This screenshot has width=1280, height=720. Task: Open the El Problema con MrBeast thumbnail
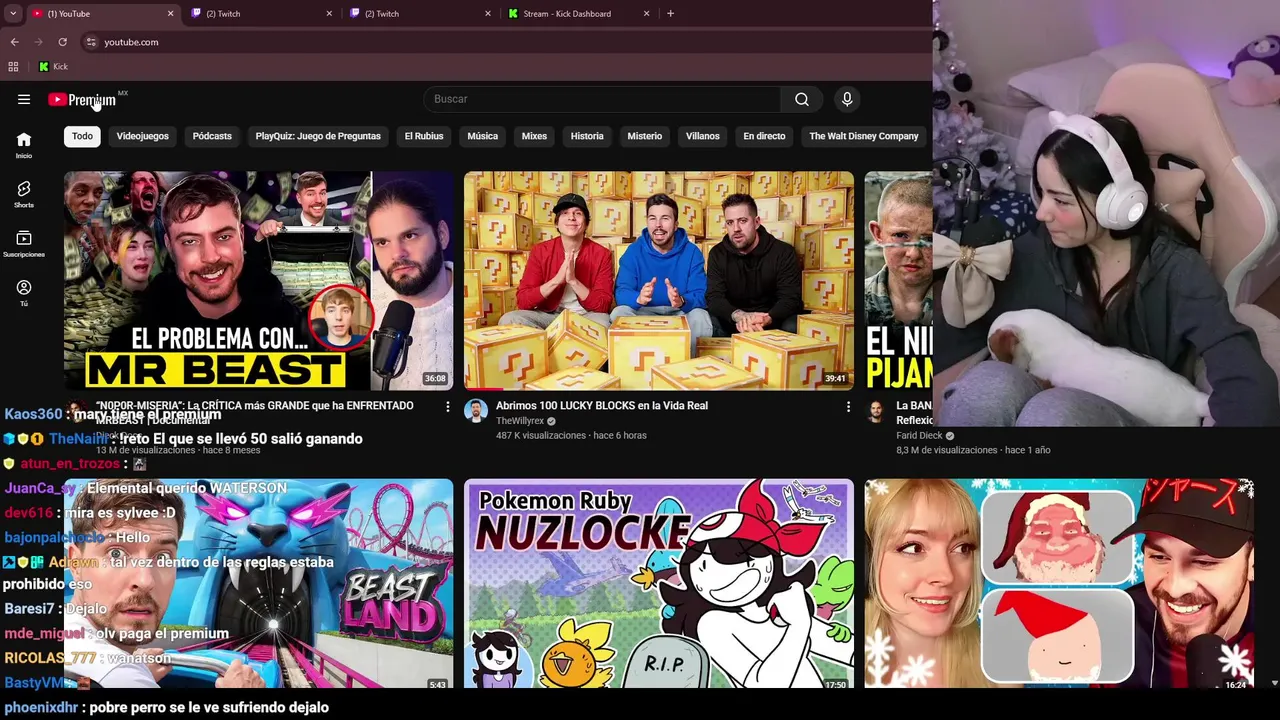coord(258,280)
